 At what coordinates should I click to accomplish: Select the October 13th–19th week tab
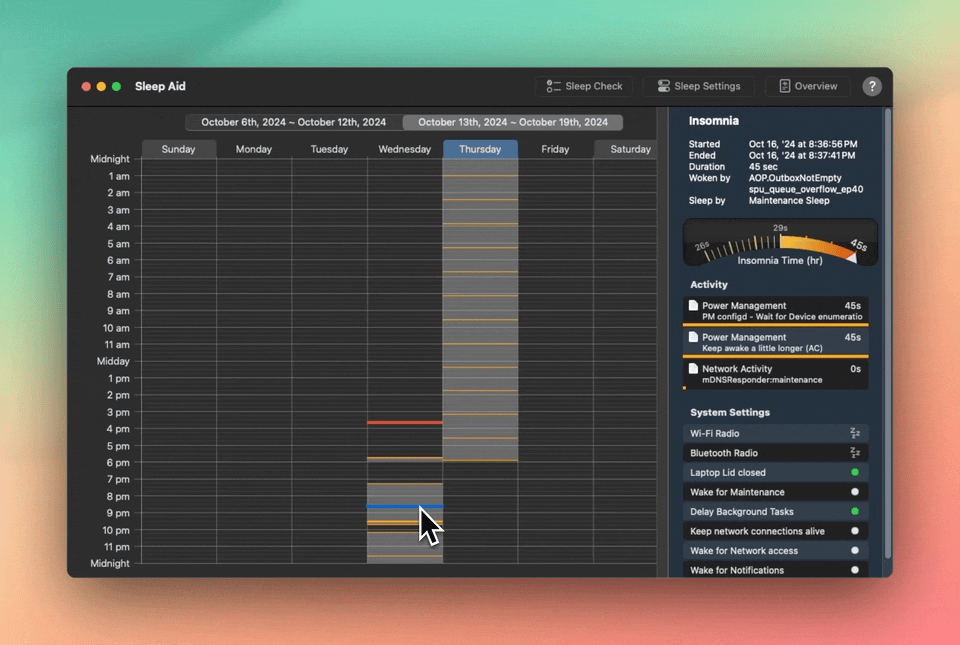pos(512,123)
